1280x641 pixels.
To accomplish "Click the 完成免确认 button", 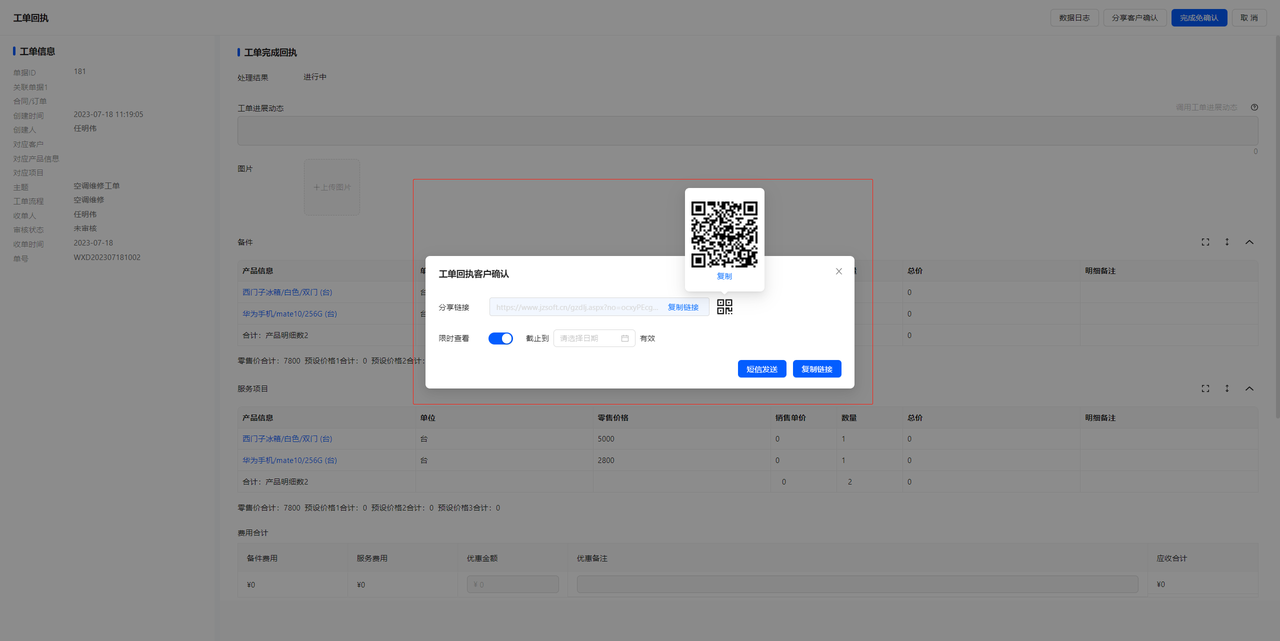I will click(x=1199, y=18).
